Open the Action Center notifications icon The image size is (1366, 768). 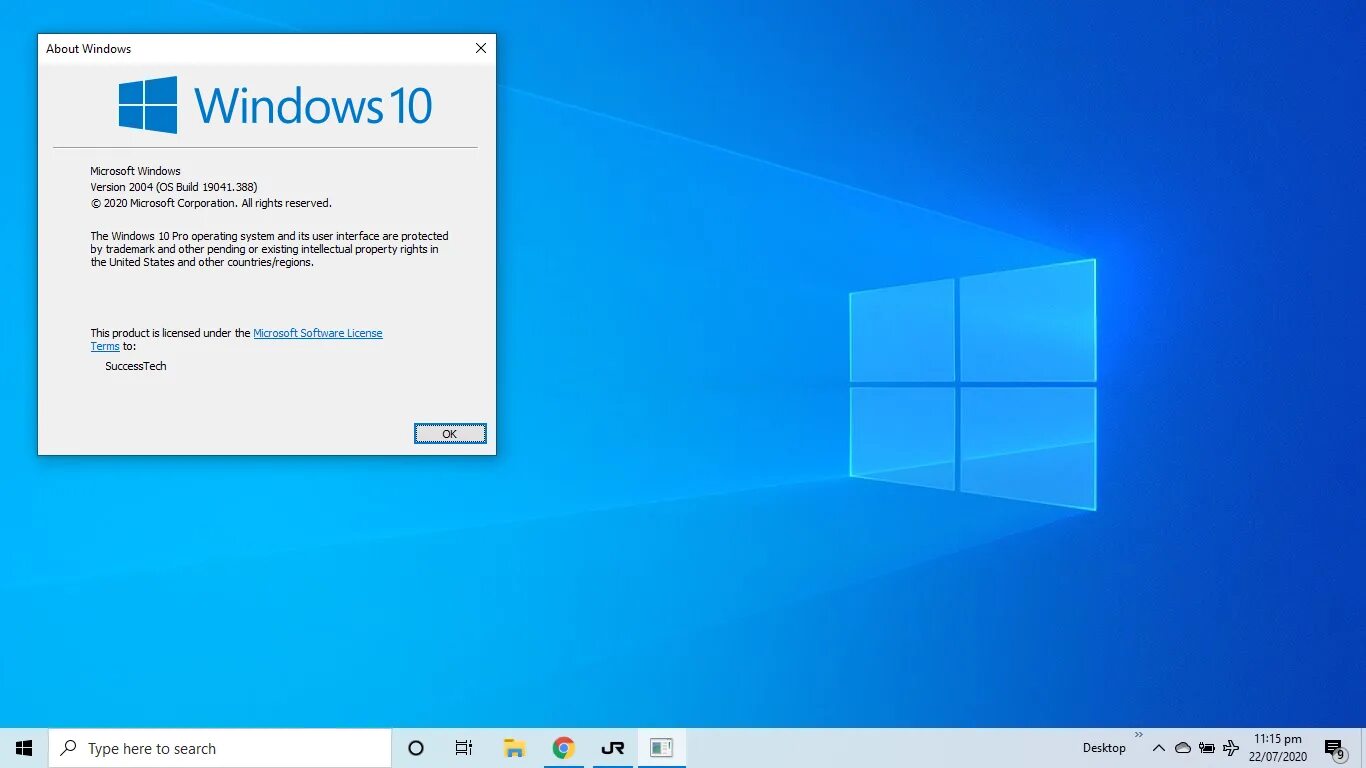point(1334,748)
